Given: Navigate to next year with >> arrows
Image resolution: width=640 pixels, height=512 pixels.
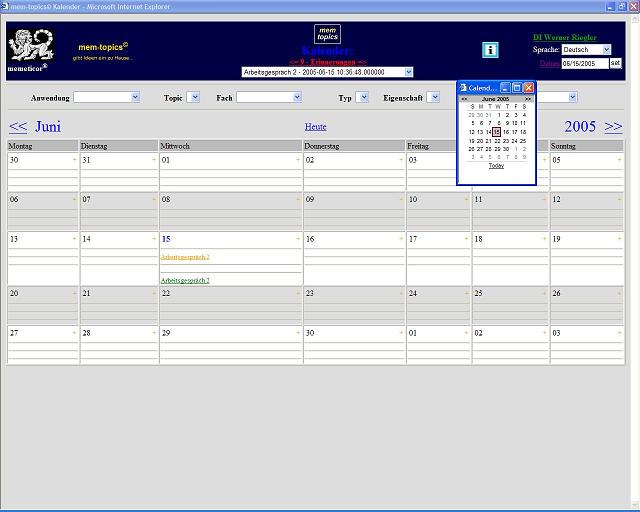Looking at the screenshot, I should click(x=613, y=127).
